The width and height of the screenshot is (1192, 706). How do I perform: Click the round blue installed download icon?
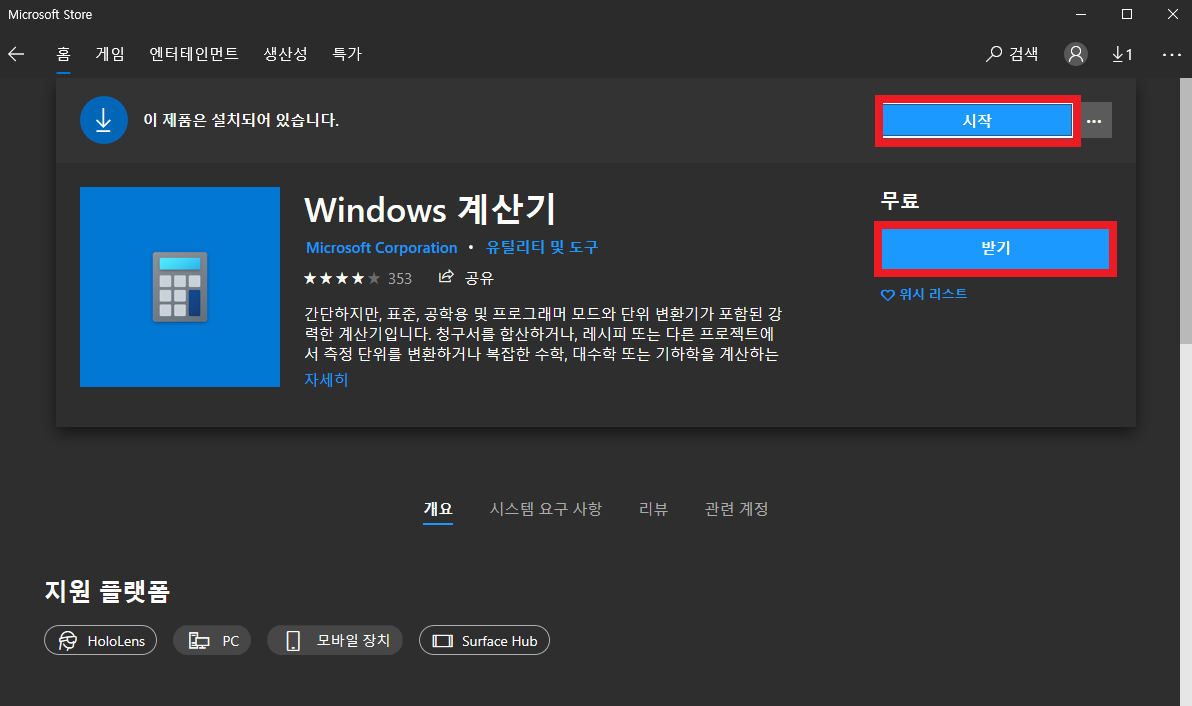[x=103, y=120]
